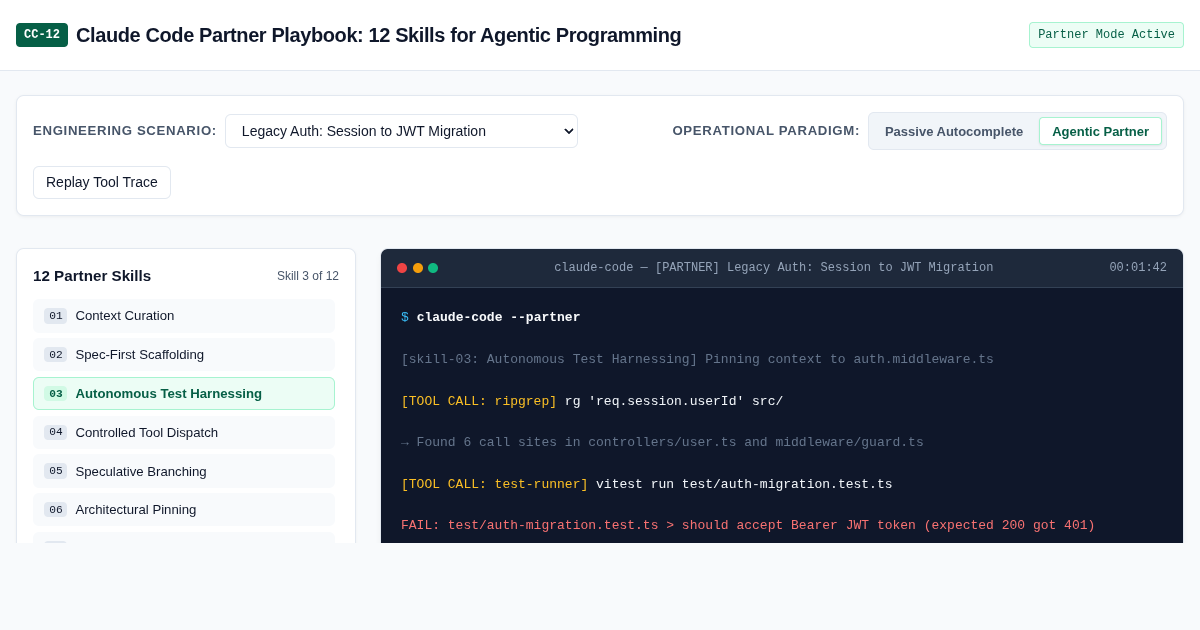Click the Replay Tool Trace button
Viewport: 1200px width, 630px height.
click(102, 182)
